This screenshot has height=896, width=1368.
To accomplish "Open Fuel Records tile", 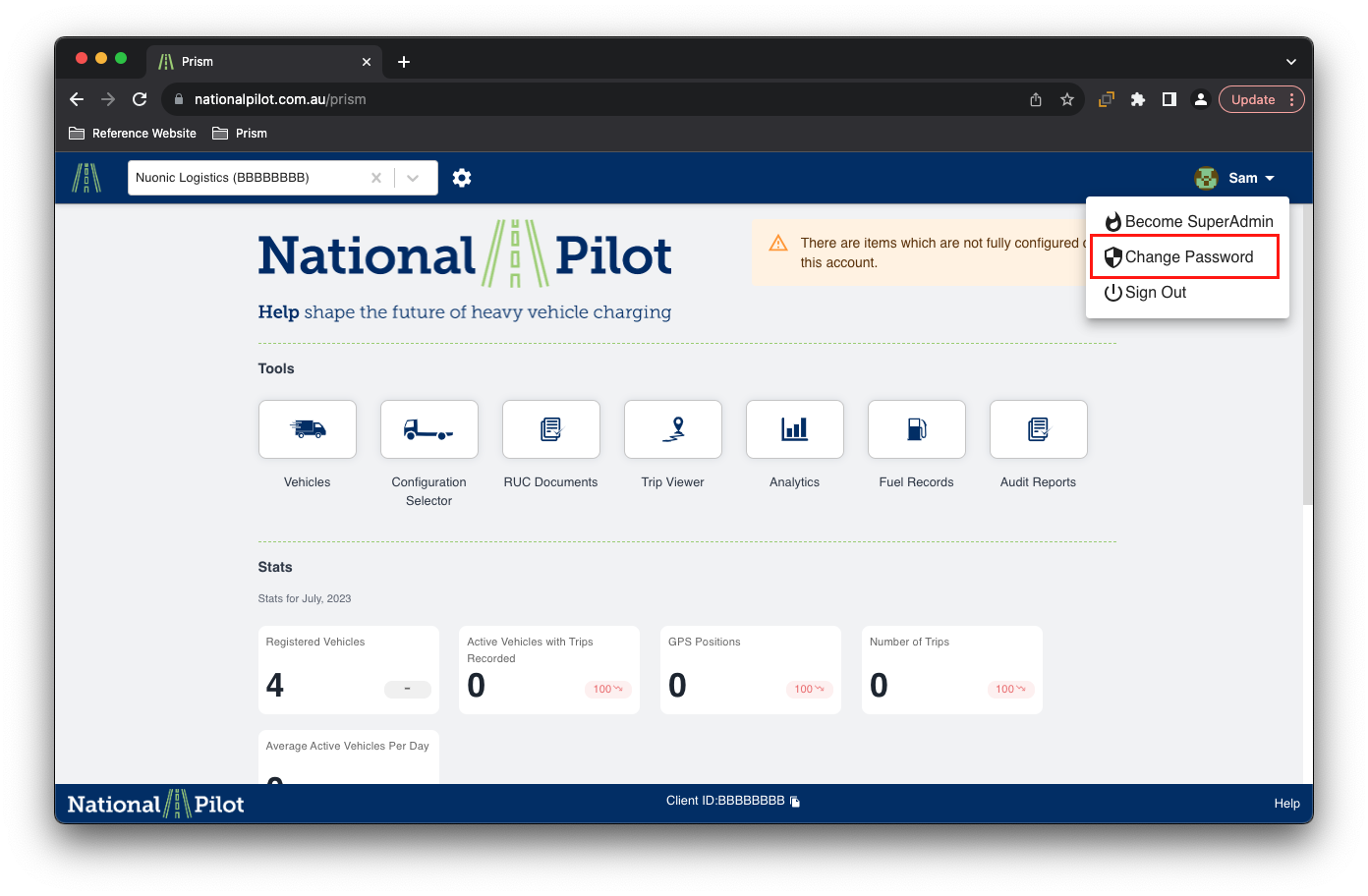I will click(916, 429).
